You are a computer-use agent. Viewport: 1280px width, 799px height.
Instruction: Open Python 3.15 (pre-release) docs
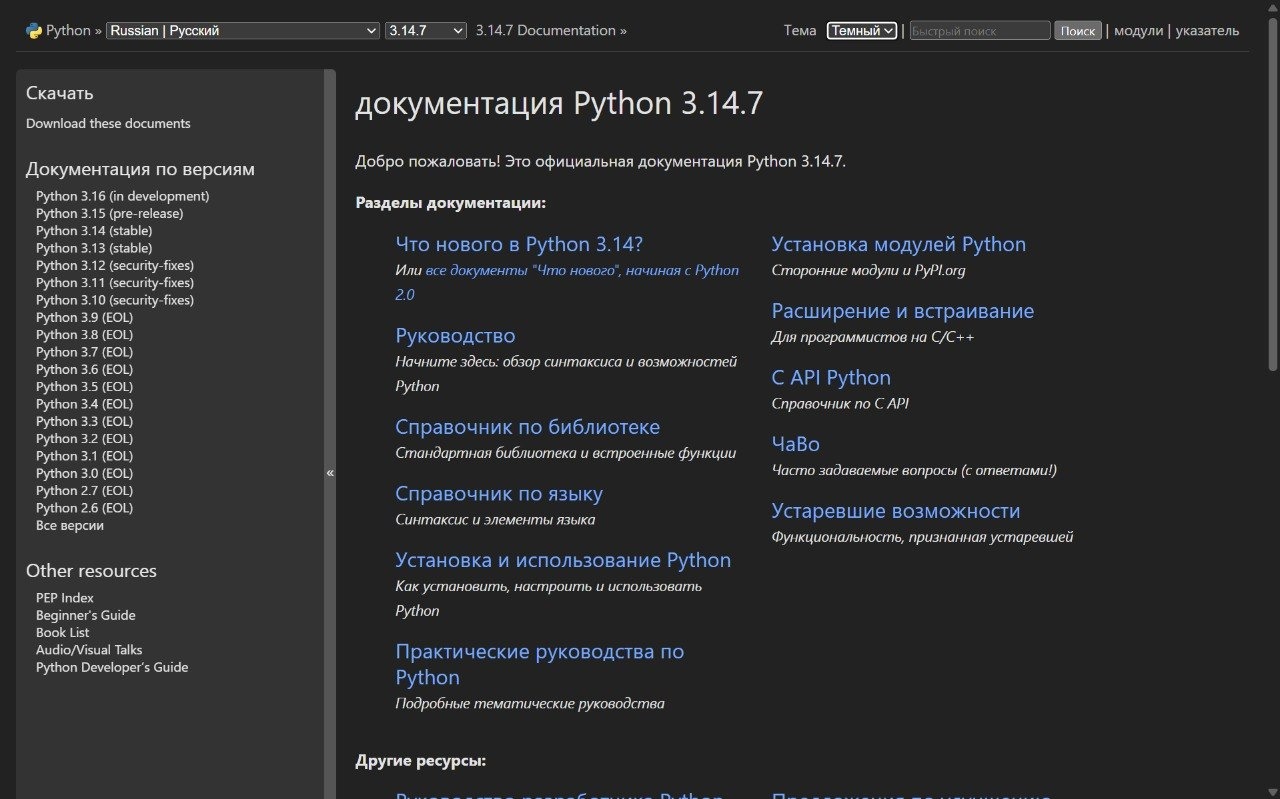click(x=110, y=214)
